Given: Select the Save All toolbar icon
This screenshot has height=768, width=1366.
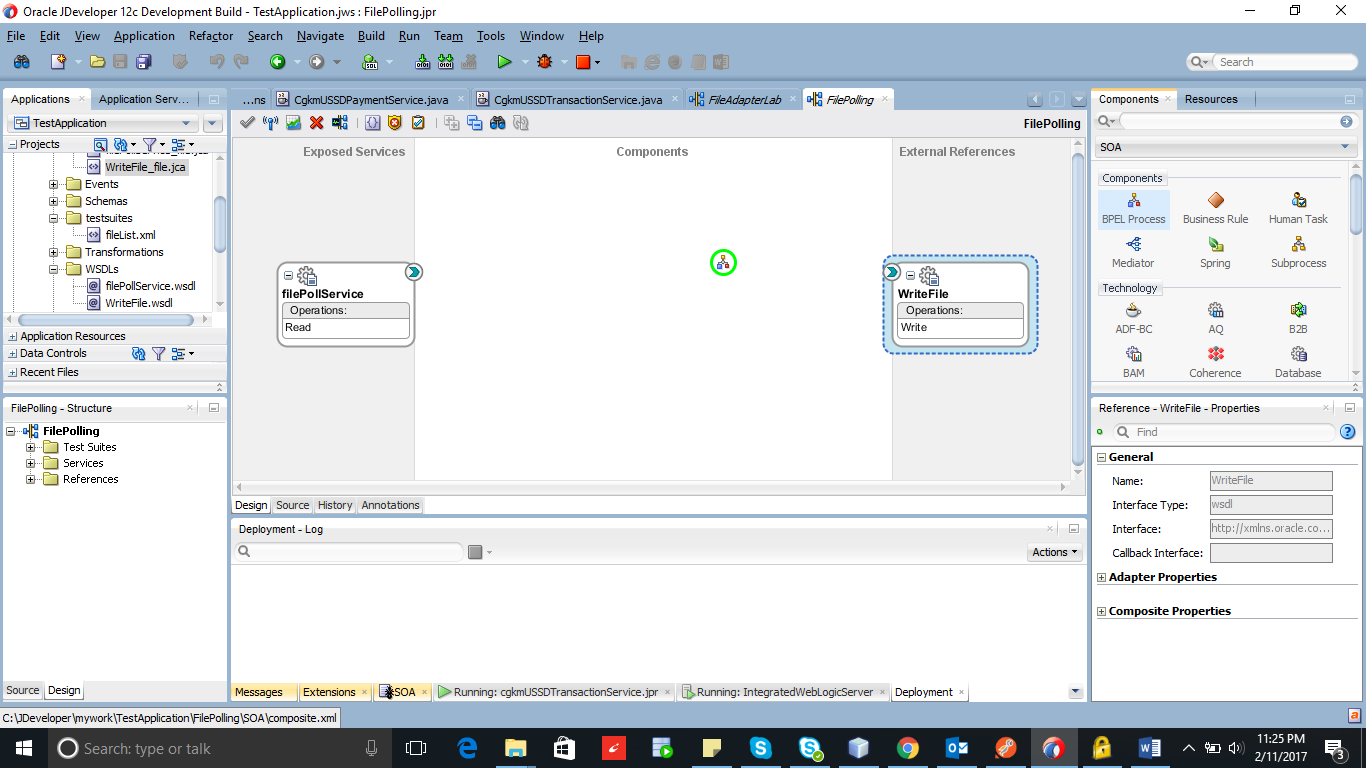Looking at the screenshot, I should point(143,61).
